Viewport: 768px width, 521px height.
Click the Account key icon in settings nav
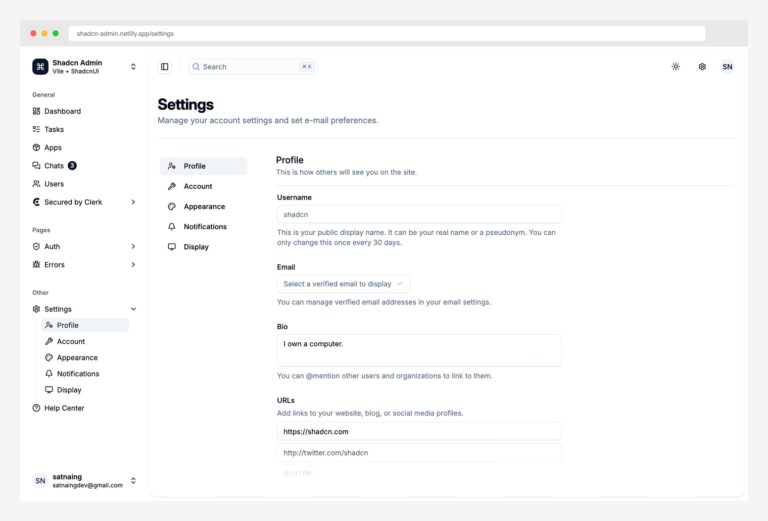click(172, 186)
